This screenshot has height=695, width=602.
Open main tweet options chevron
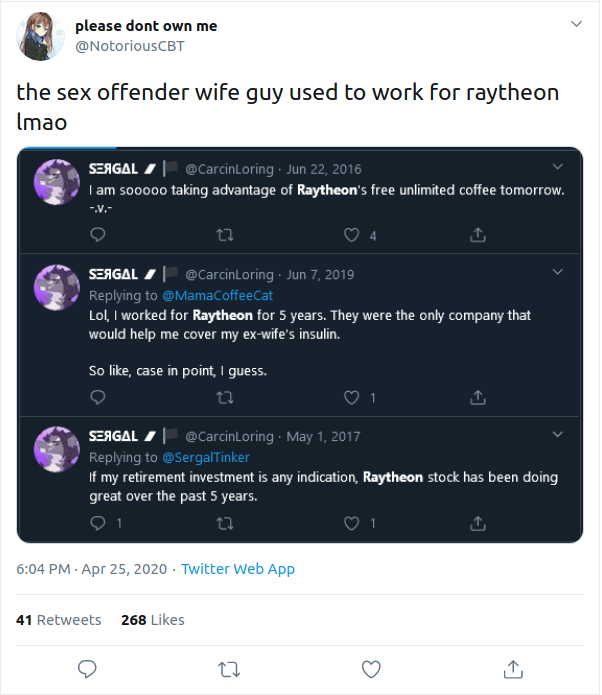[x=575, y=24]
